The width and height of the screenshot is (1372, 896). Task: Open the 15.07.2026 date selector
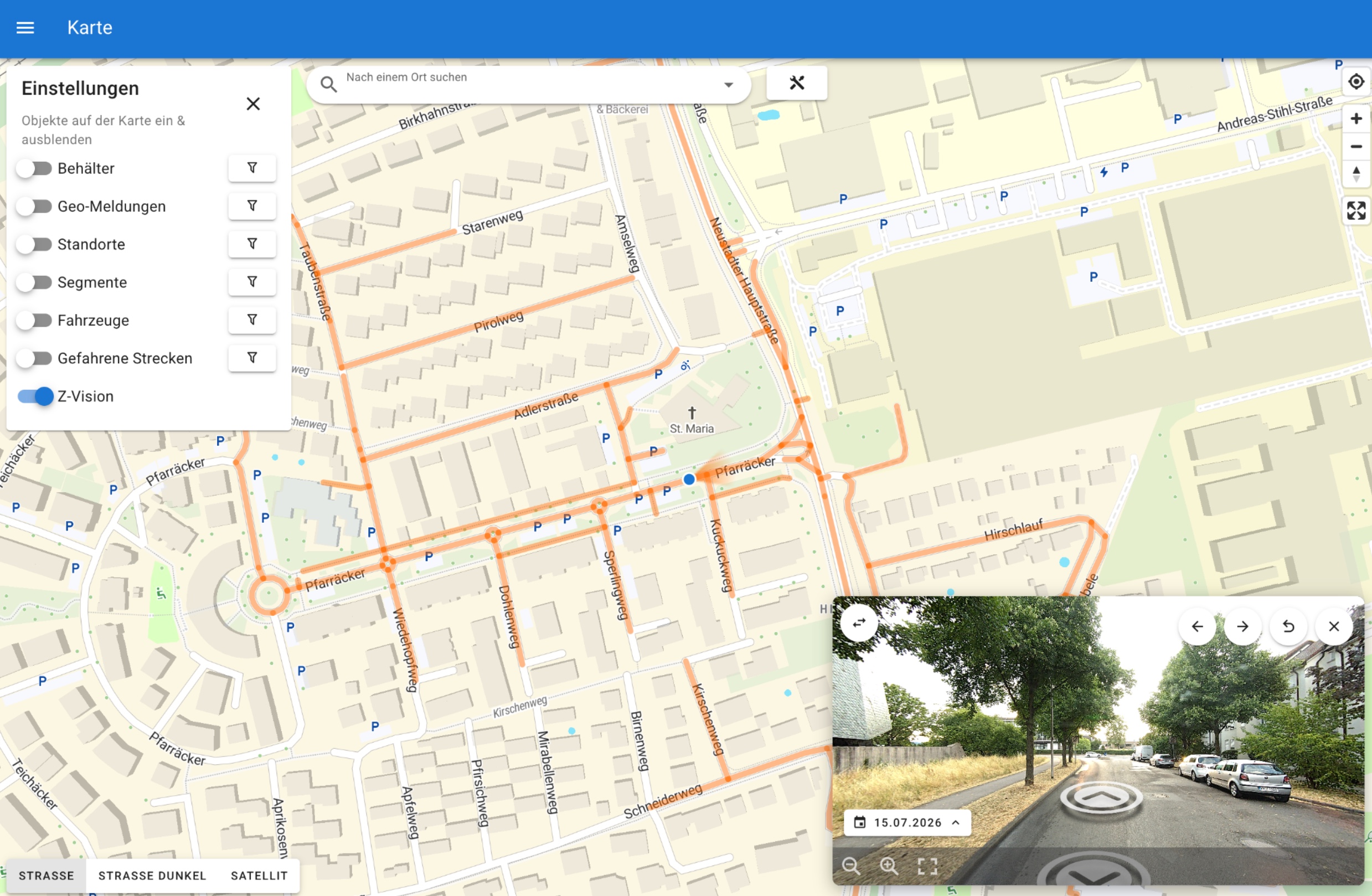[x=907, y=823]
